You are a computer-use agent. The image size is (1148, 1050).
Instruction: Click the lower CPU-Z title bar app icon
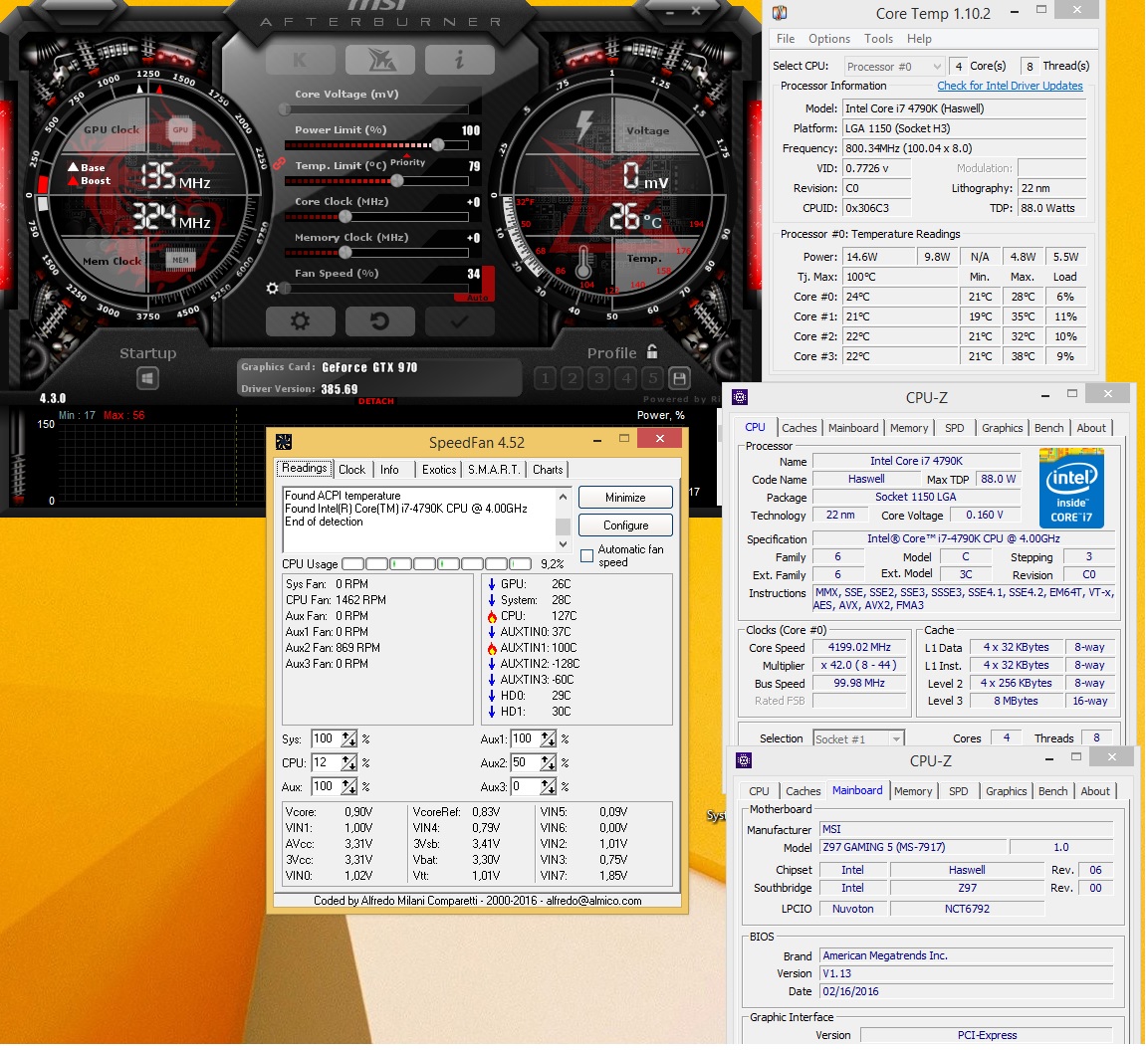[x=743, y=760]
